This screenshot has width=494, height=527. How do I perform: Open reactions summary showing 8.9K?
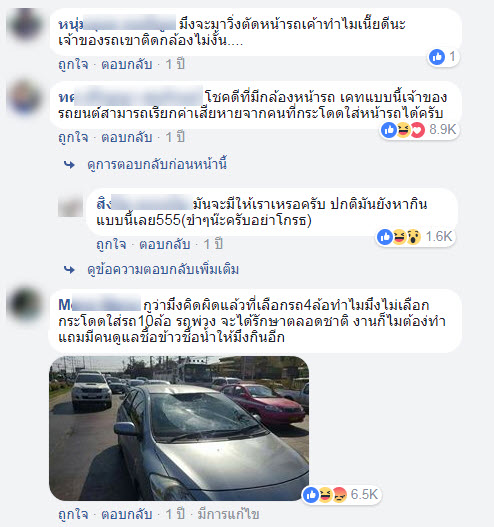click(x=419, y=129)
